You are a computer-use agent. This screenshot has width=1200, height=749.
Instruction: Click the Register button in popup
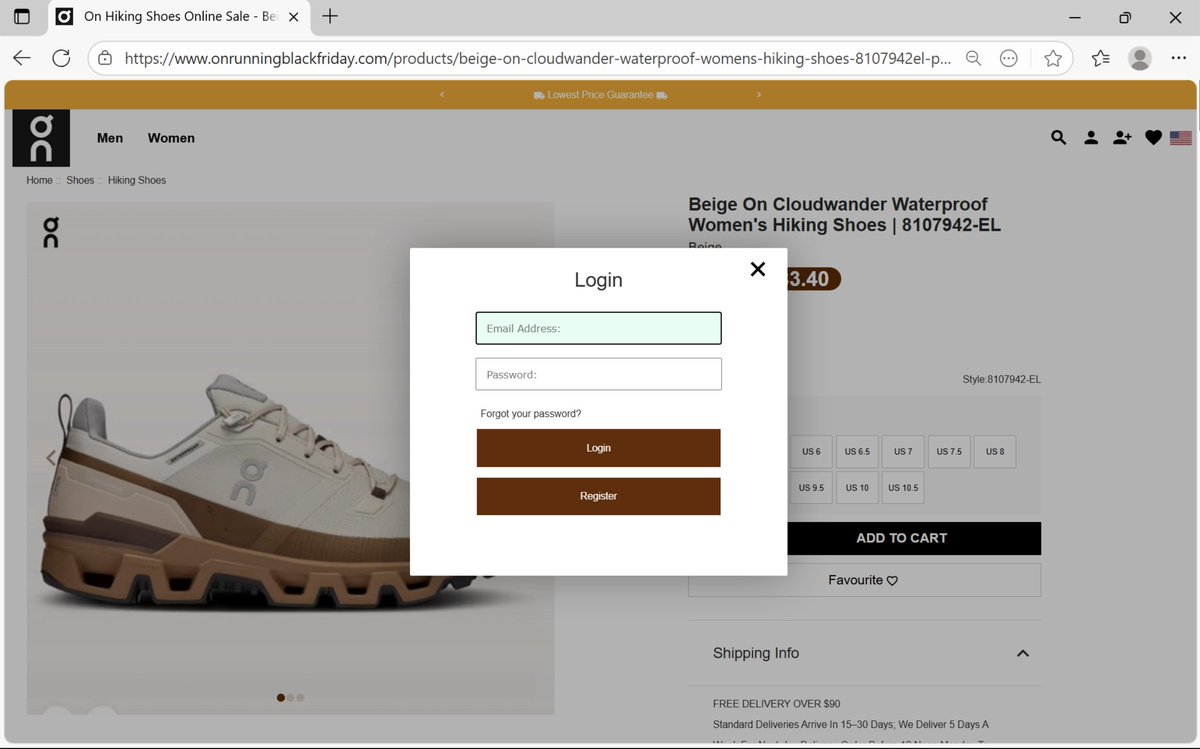[x=598, y=496]
